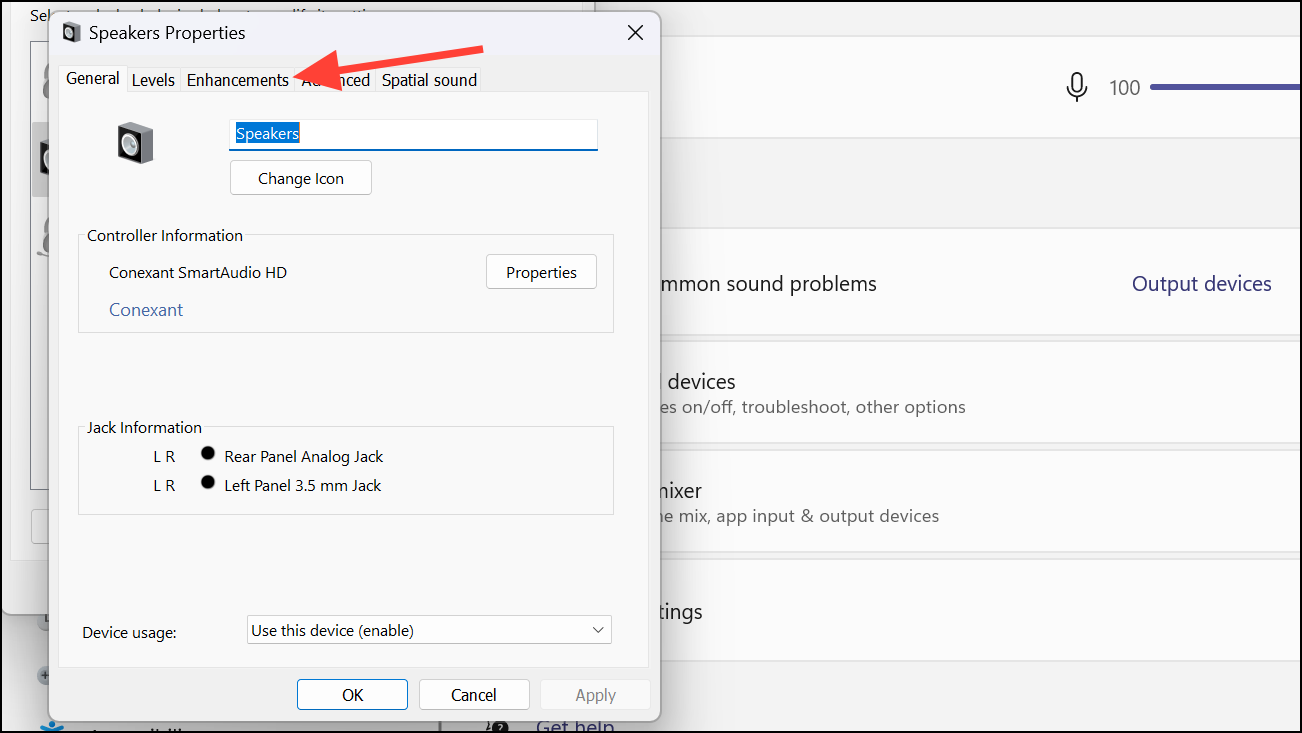Open the Spatial sound tab

[x=429, y=80]
